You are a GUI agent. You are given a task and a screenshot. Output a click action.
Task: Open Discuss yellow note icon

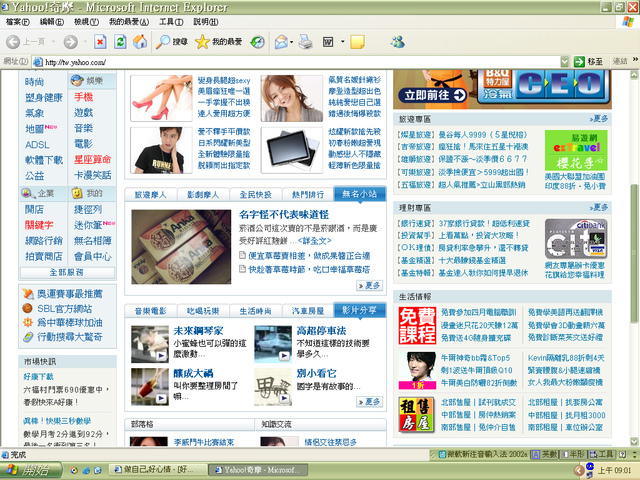[x=357, y=42]
